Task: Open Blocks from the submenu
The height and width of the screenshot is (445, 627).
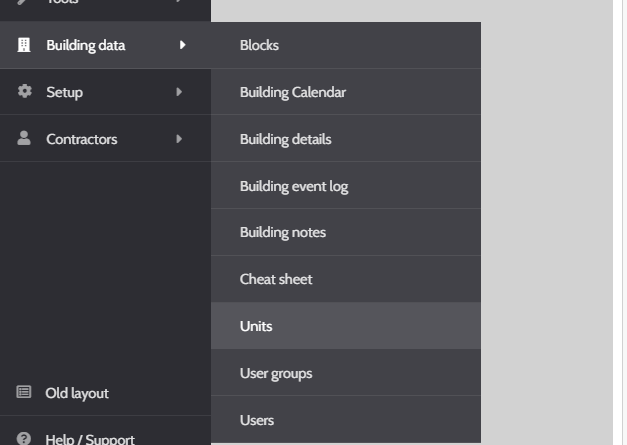Action: 259,45
